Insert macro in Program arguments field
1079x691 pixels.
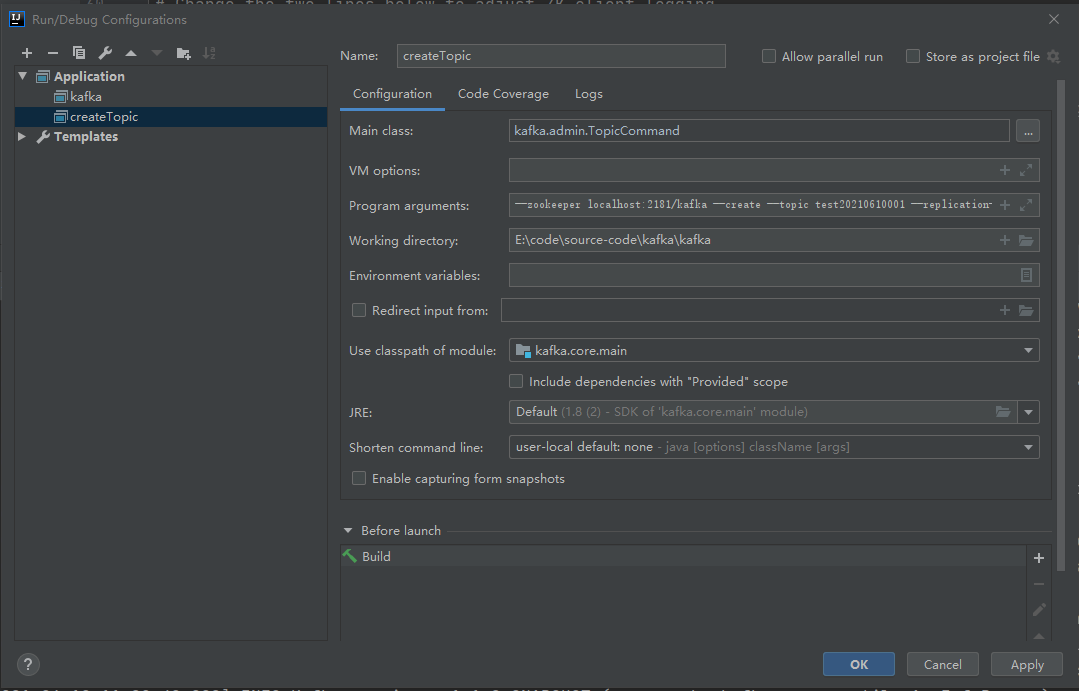point(1005,205)
